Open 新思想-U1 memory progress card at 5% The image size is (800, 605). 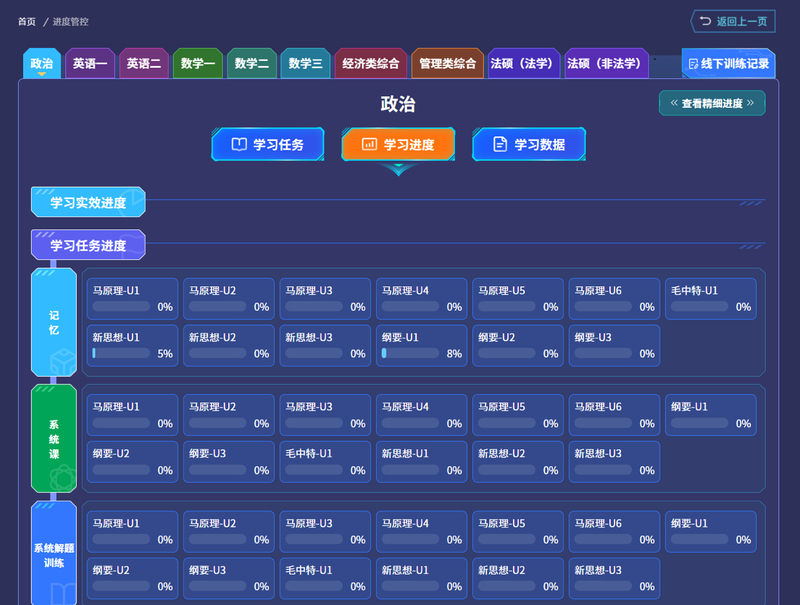click(x=132, y=345)
